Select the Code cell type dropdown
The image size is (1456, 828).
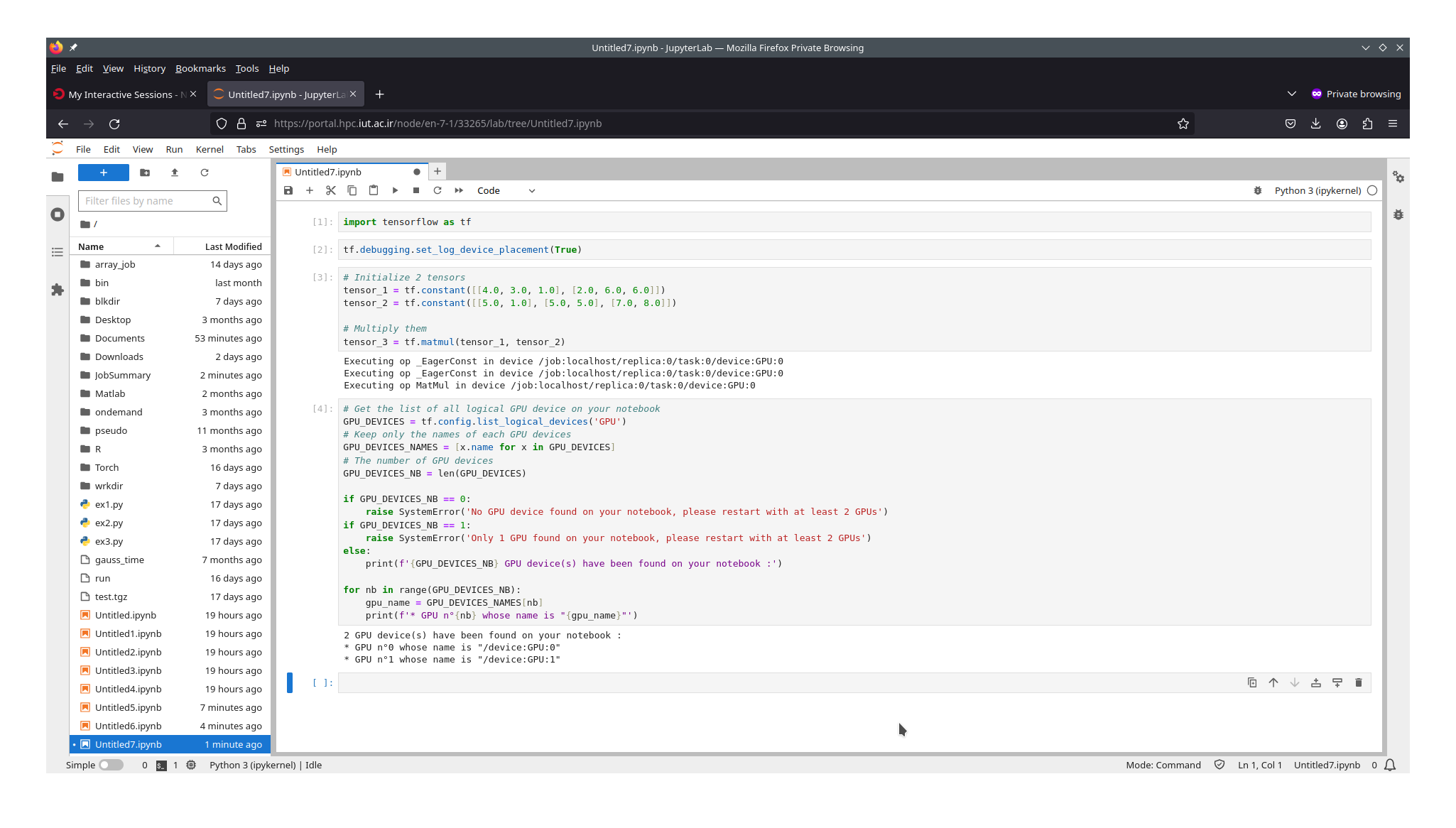[505, 190]
